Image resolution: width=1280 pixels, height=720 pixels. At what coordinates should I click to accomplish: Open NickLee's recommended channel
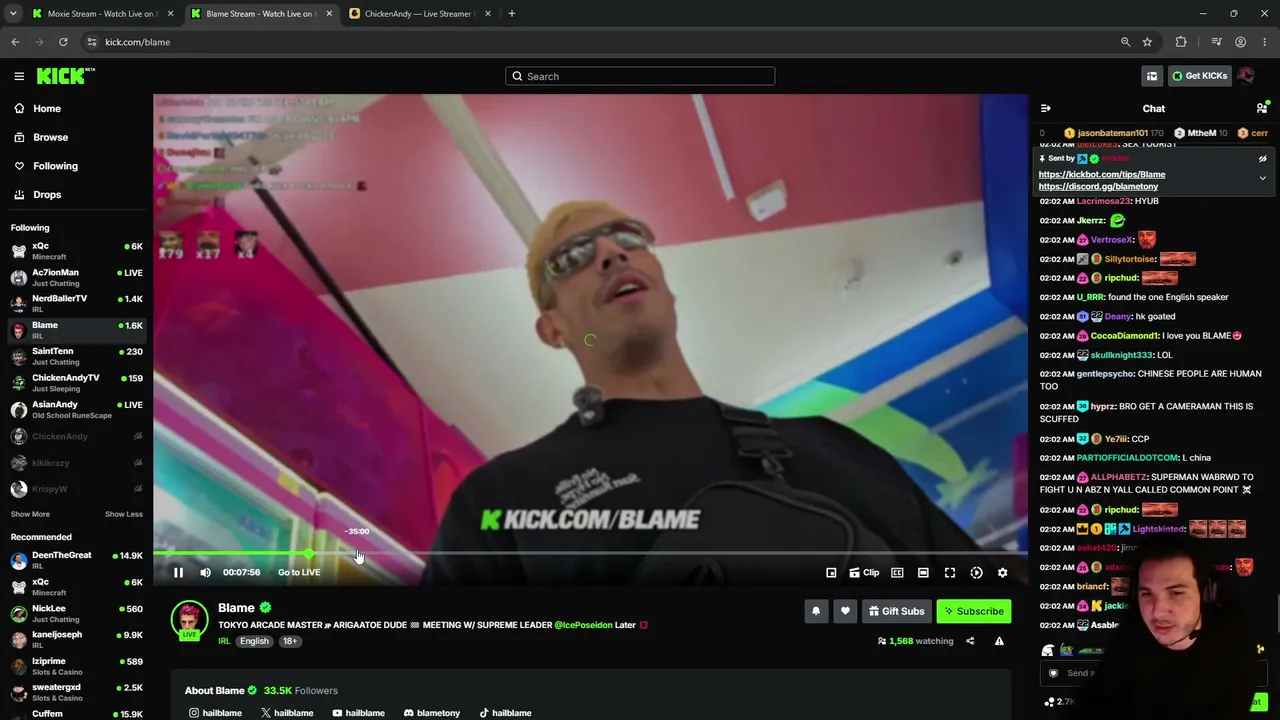(x=76, y=612)
